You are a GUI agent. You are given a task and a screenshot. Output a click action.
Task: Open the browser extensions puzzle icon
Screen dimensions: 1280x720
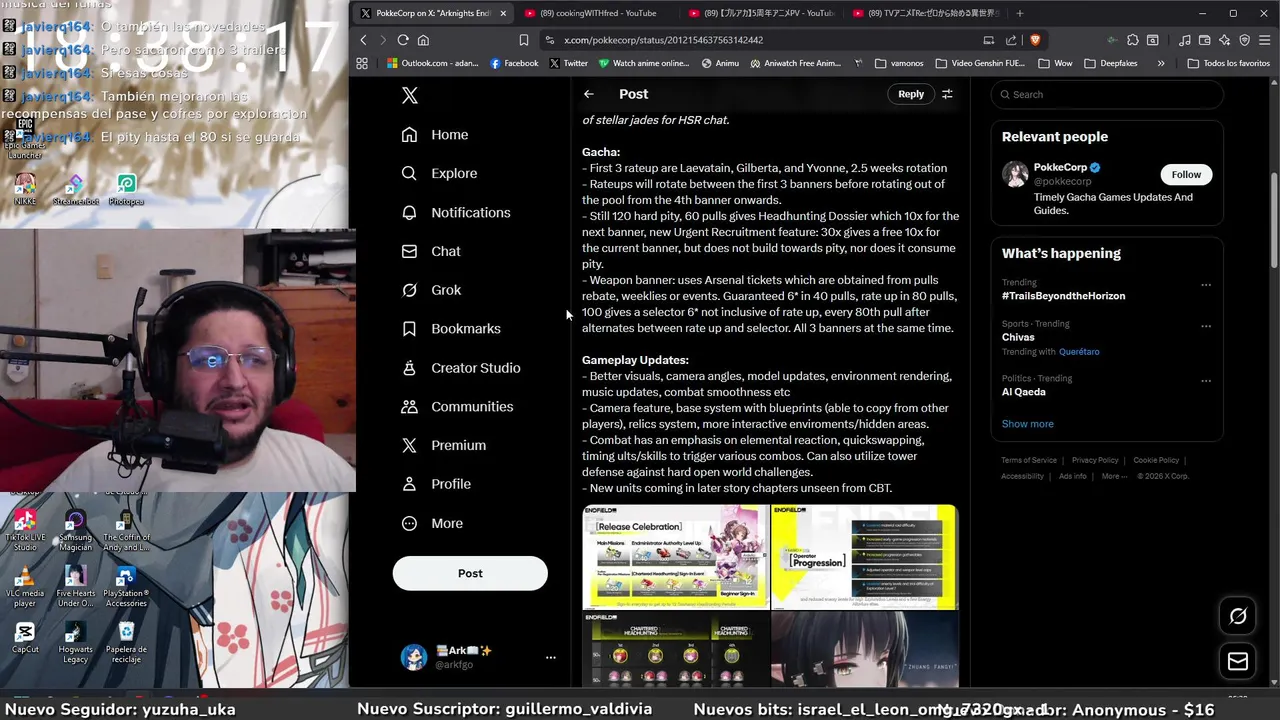[x=1132, y=40]
